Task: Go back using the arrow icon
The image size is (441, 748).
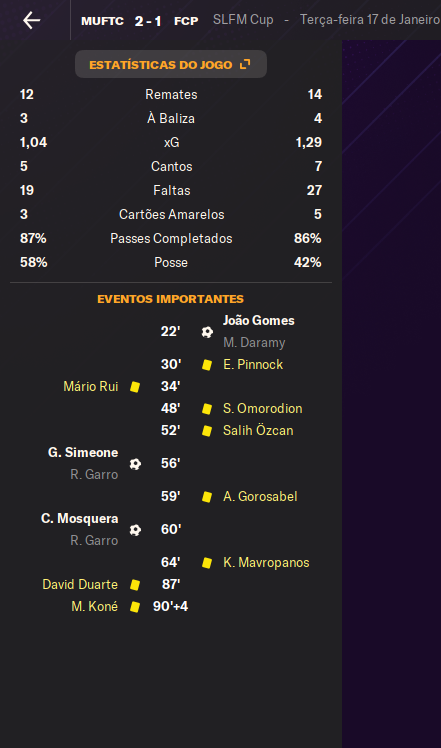Action: pos(32,21)
